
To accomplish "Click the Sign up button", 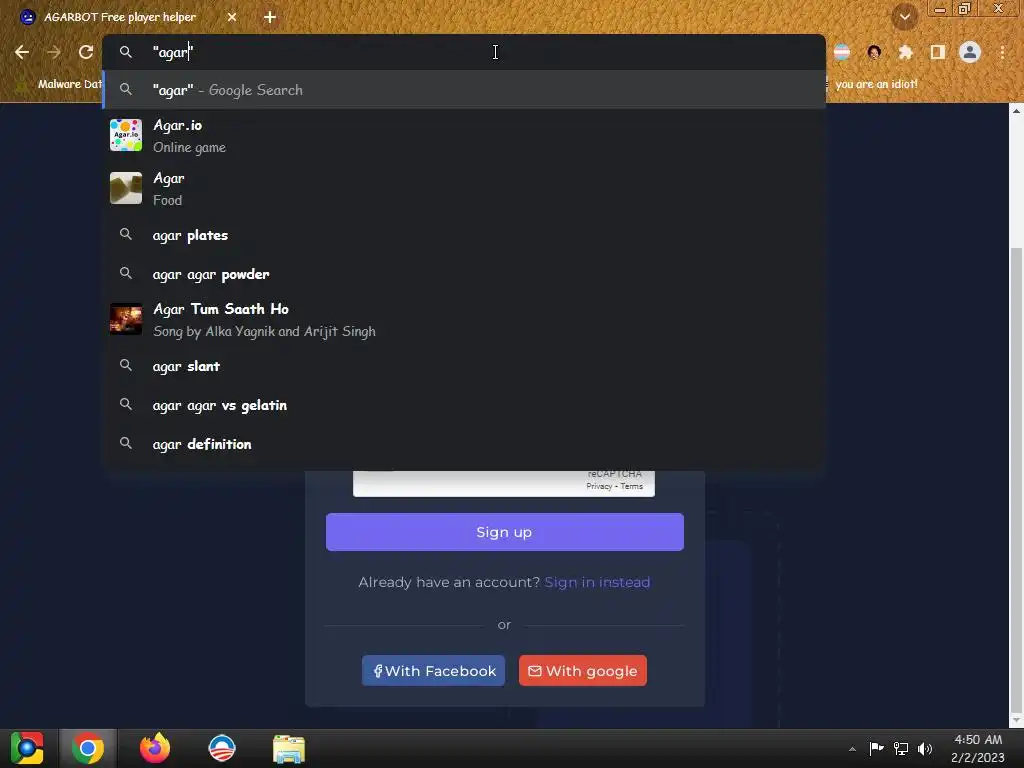I will (x=504, y=532).
